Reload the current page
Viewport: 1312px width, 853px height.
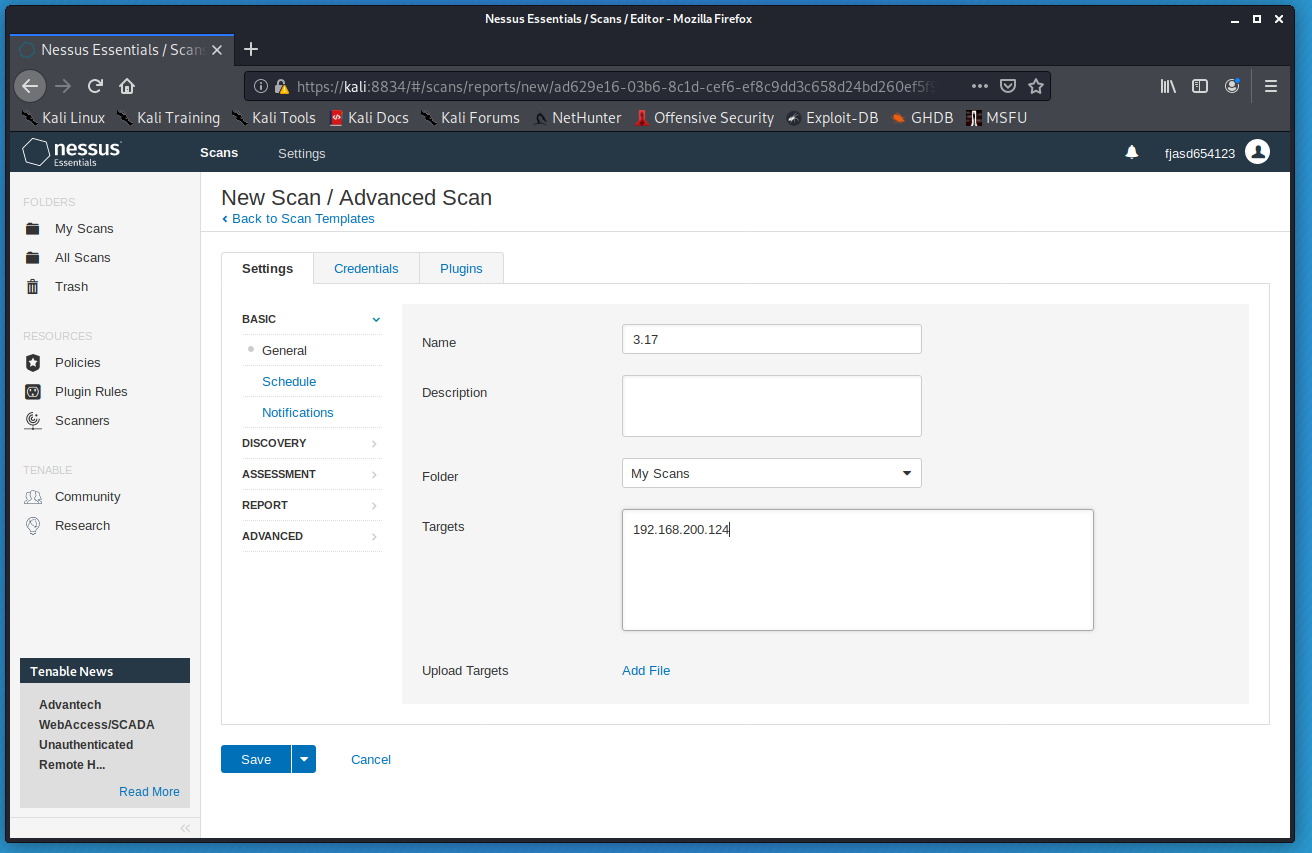(x=95, y=86)
